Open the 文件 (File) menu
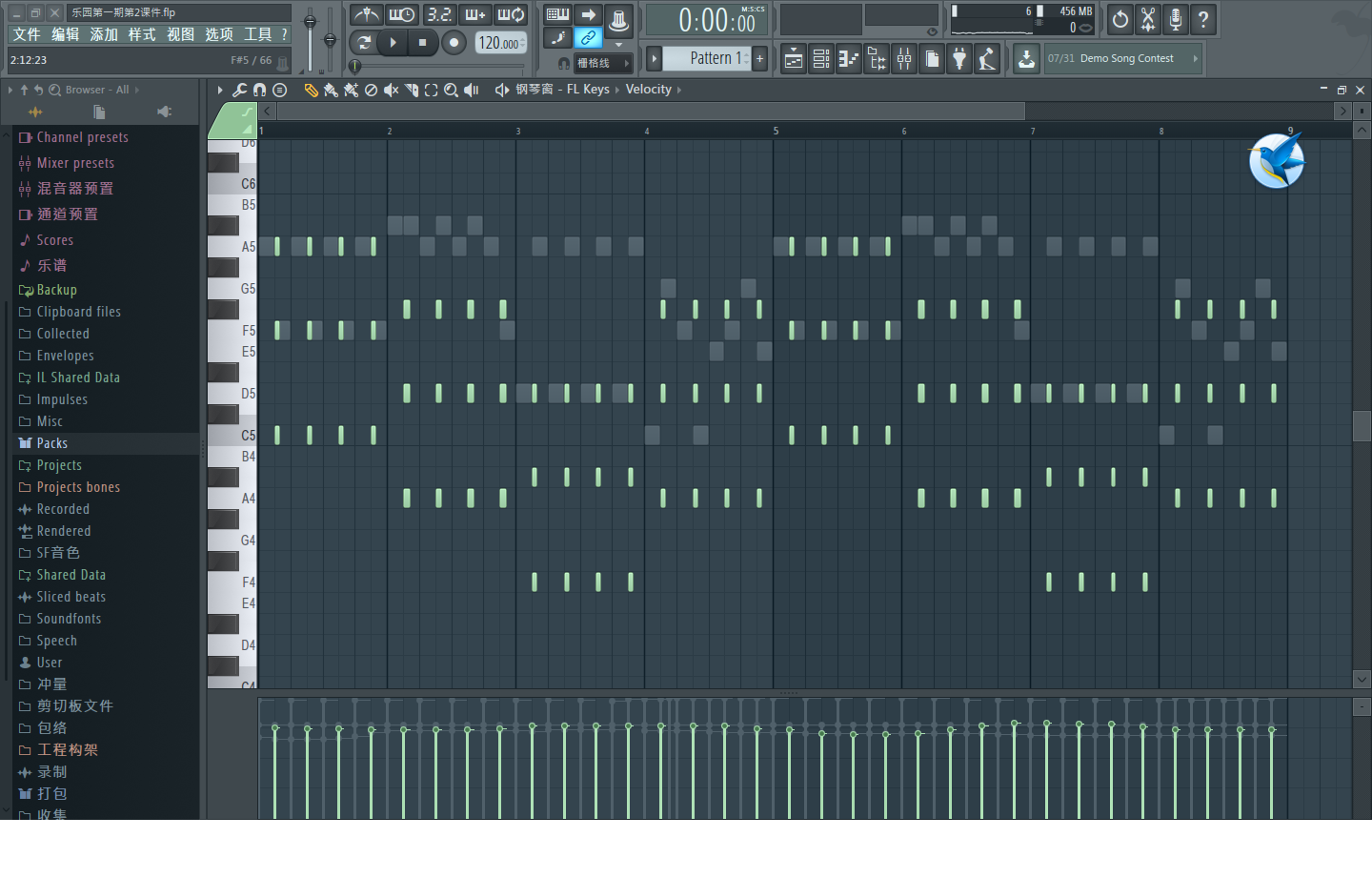1372x878 pixels. [x=27, y=34]
